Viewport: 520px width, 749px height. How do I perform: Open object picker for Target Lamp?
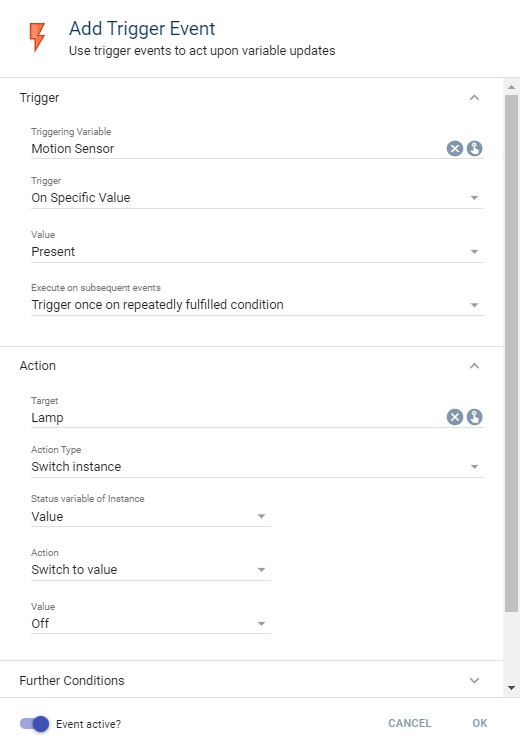point(474,417)
